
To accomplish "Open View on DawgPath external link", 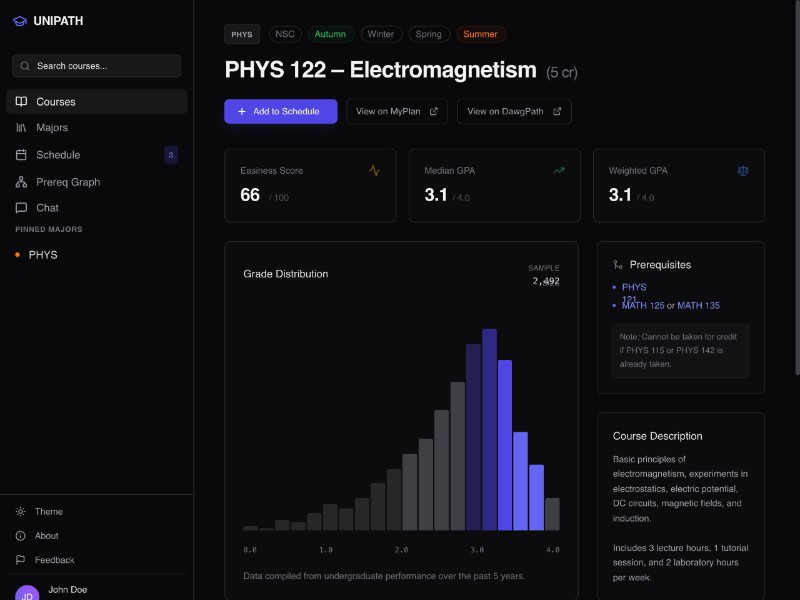I will pos(514,112).
